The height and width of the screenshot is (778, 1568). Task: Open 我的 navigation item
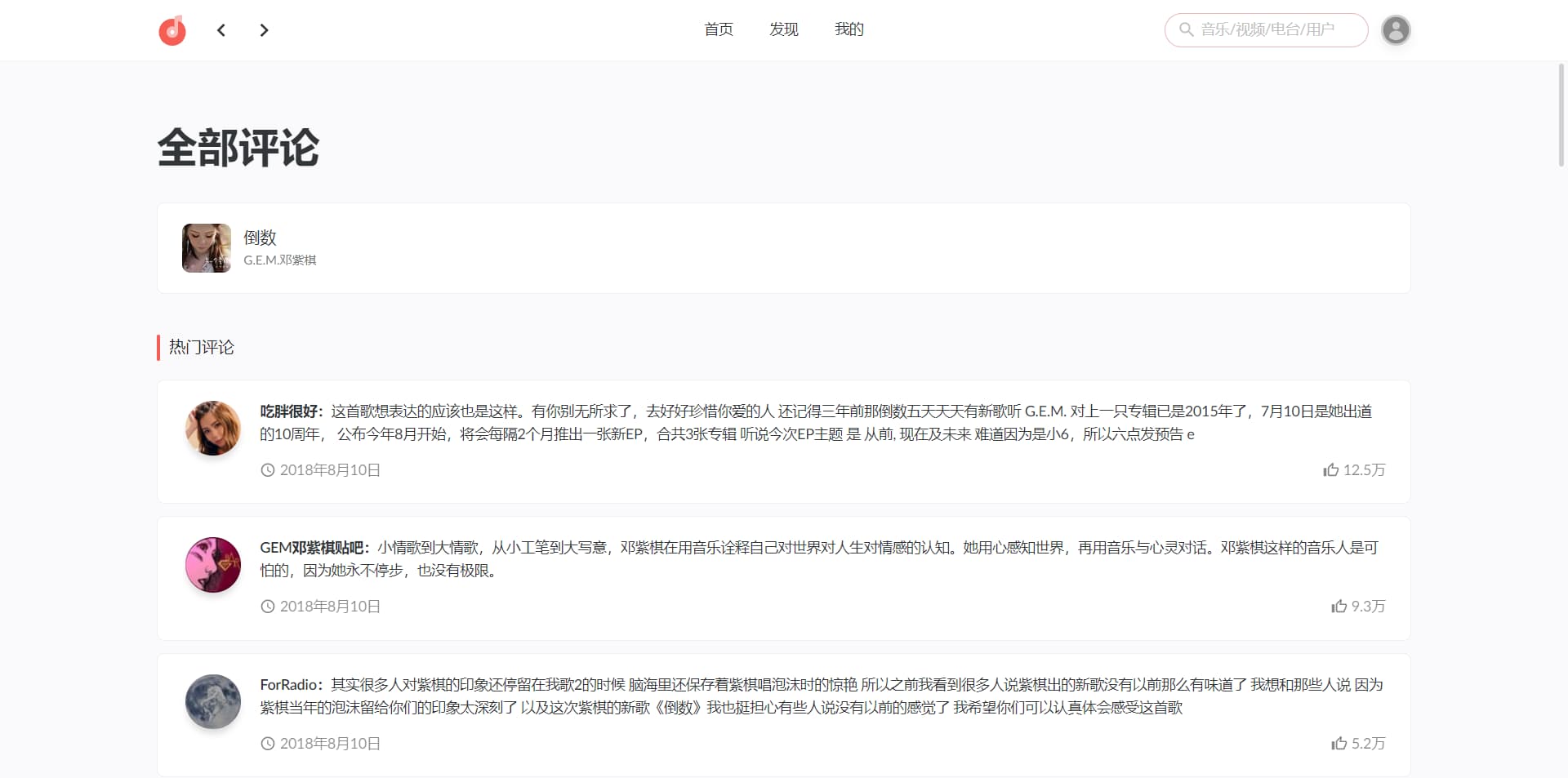coord(849,29)
